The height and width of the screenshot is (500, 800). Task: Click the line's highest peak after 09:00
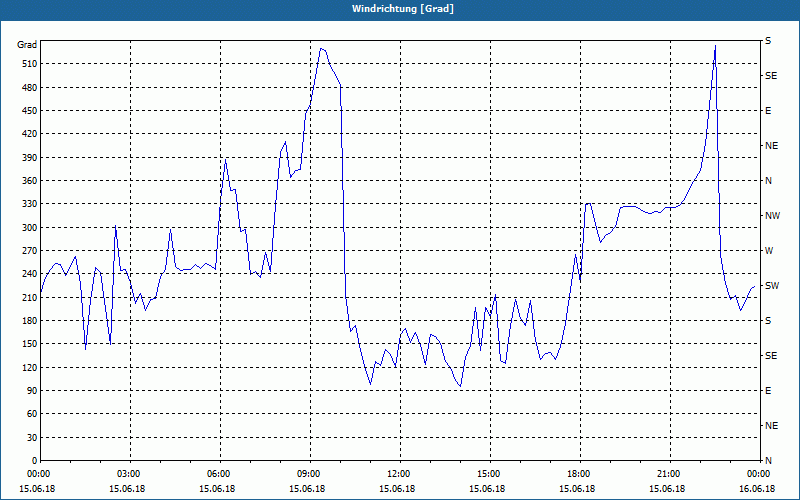pos(321,48)
